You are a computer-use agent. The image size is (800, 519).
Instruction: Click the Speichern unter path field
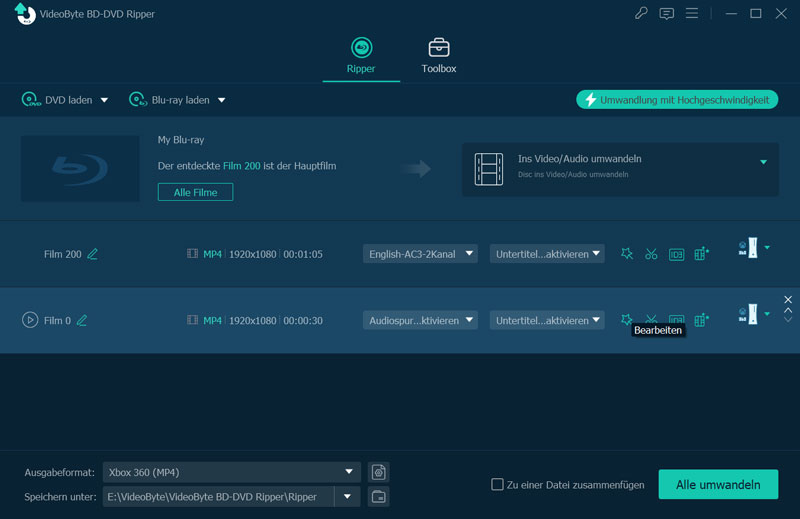[x=218, y=497]
